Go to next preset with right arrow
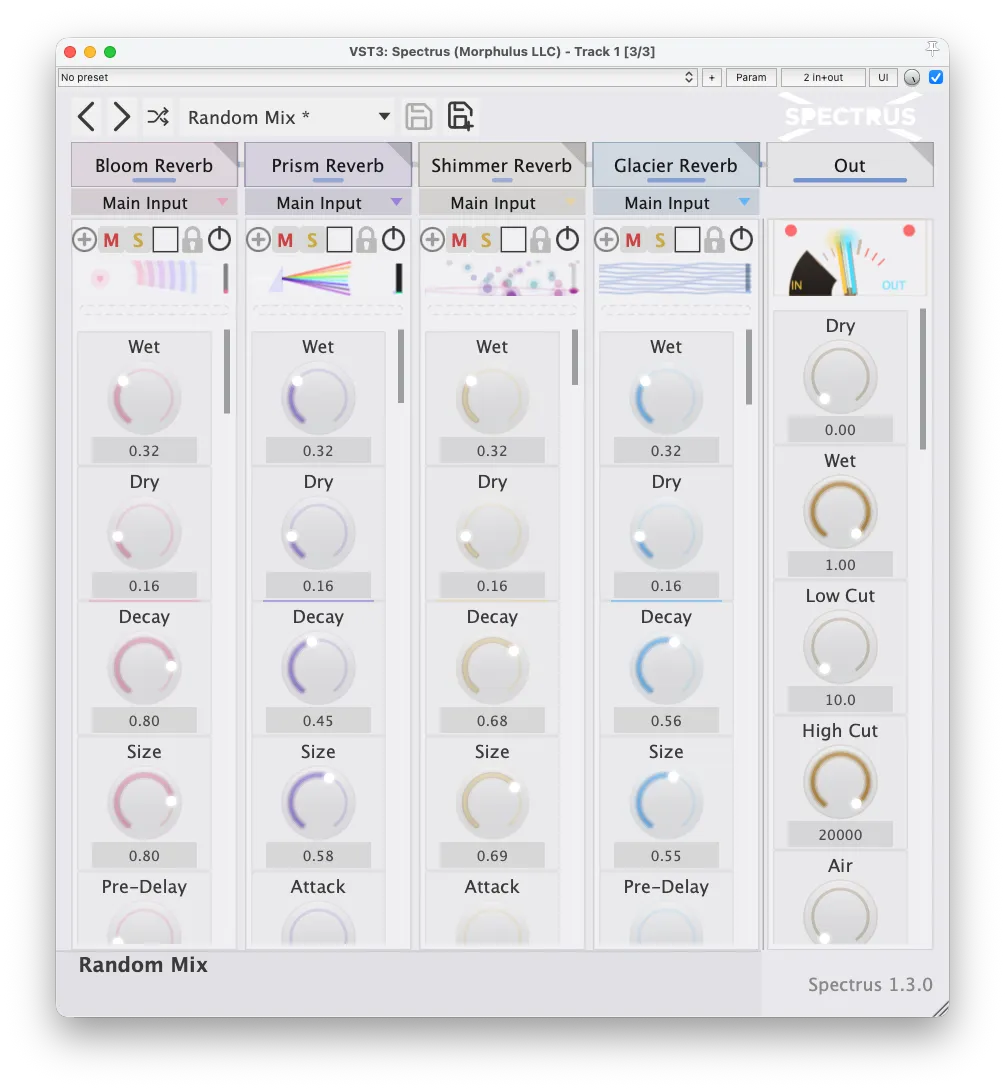Image resolution: width=1005 pixels, height=1091 pixels. 121,116
